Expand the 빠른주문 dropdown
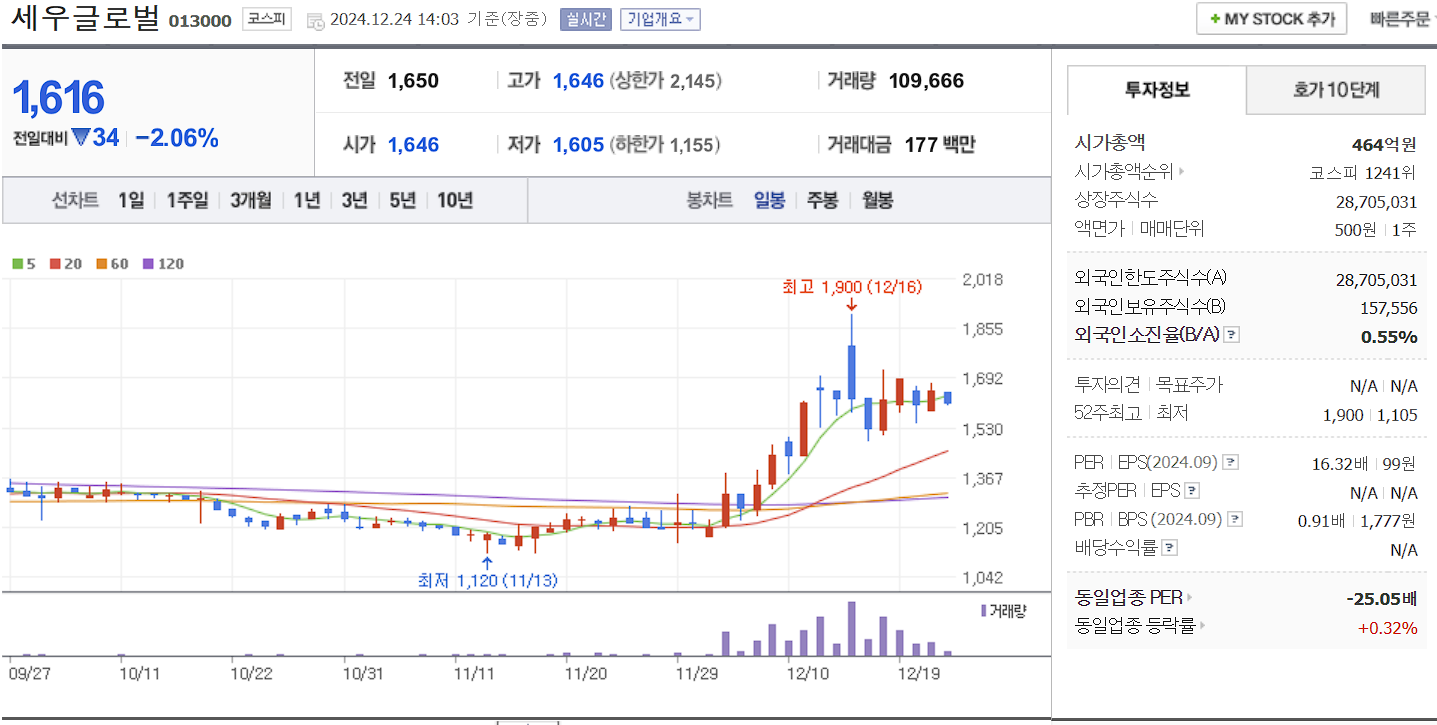Viewport: 1437px width, 725px height. tap(1398, 17)
